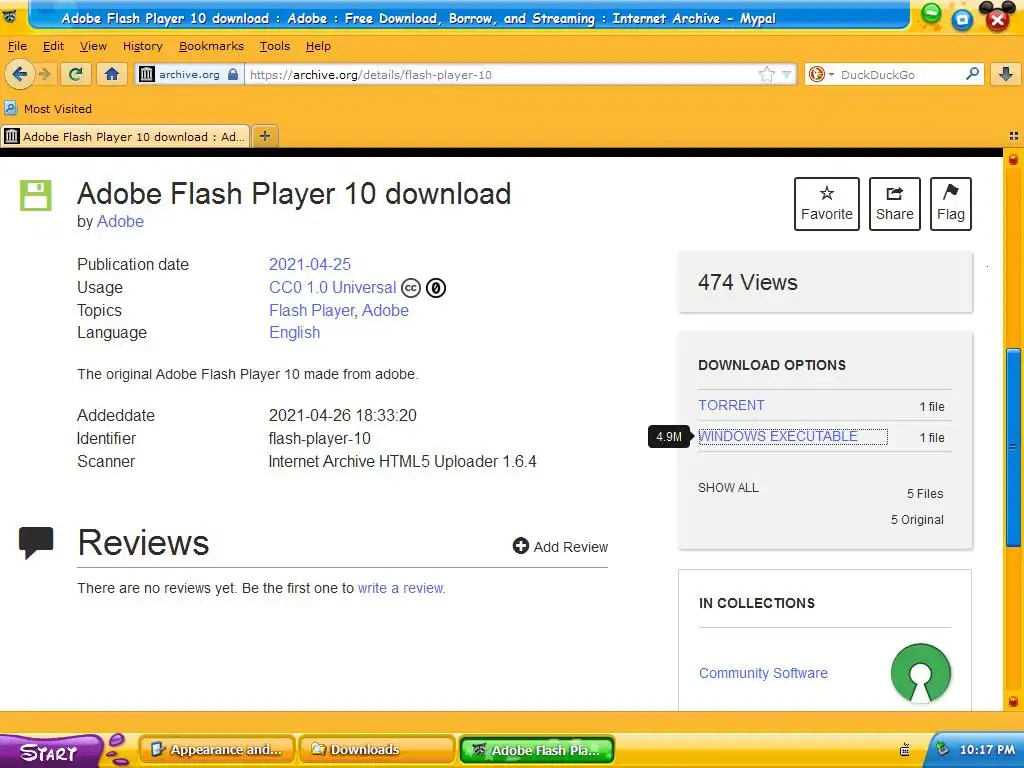Switch to Downloads taskbar window

coord(377,750)
